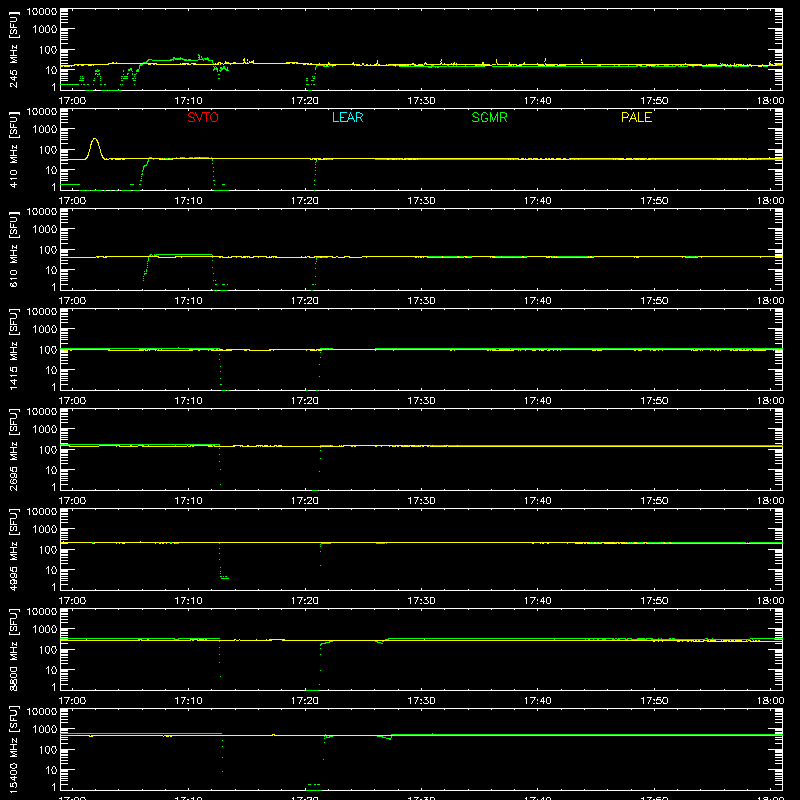Click 17:20 tick label under 2695 MHz plot
Screen dimensions: 800x800
[x=305, y=501]
